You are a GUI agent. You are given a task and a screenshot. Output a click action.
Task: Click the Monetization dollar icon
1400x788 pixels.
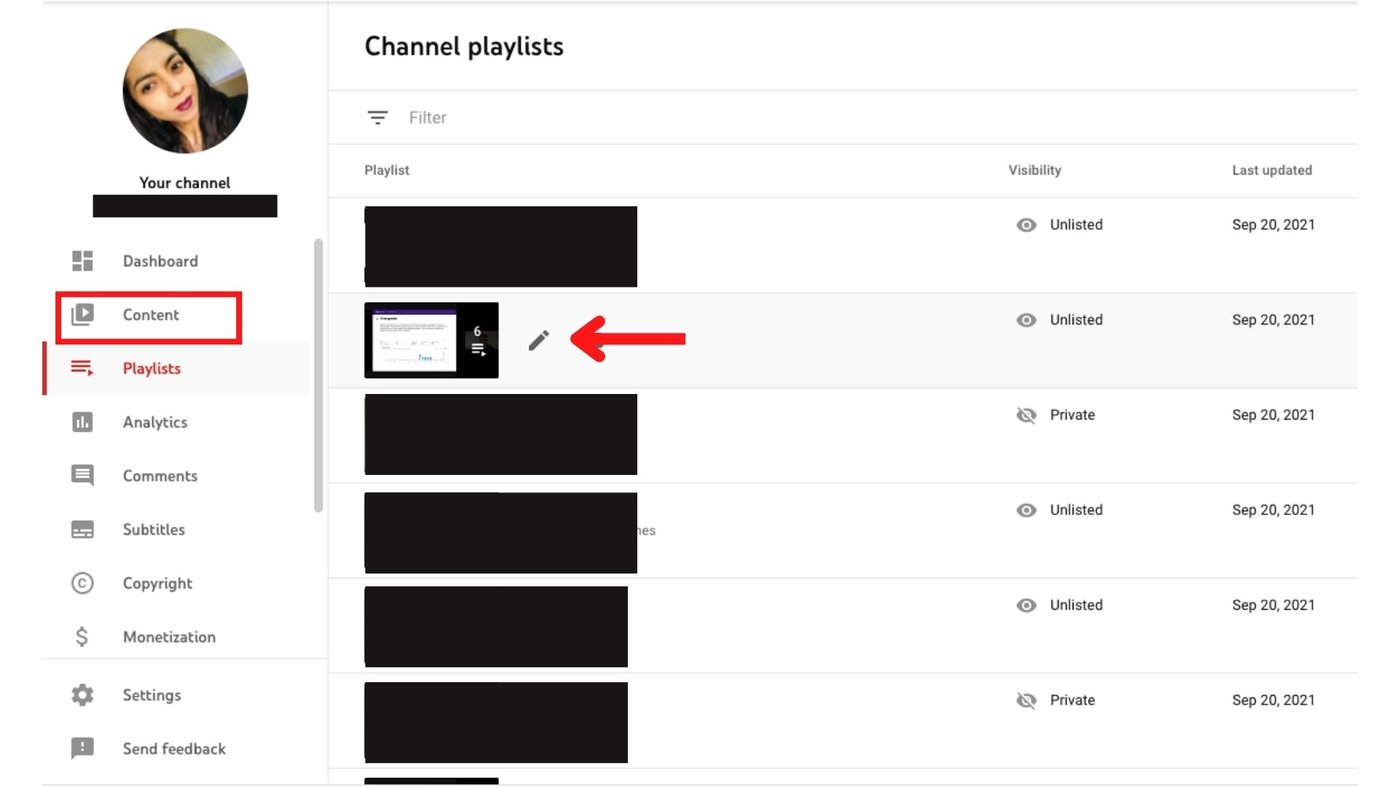pos(82,636)
